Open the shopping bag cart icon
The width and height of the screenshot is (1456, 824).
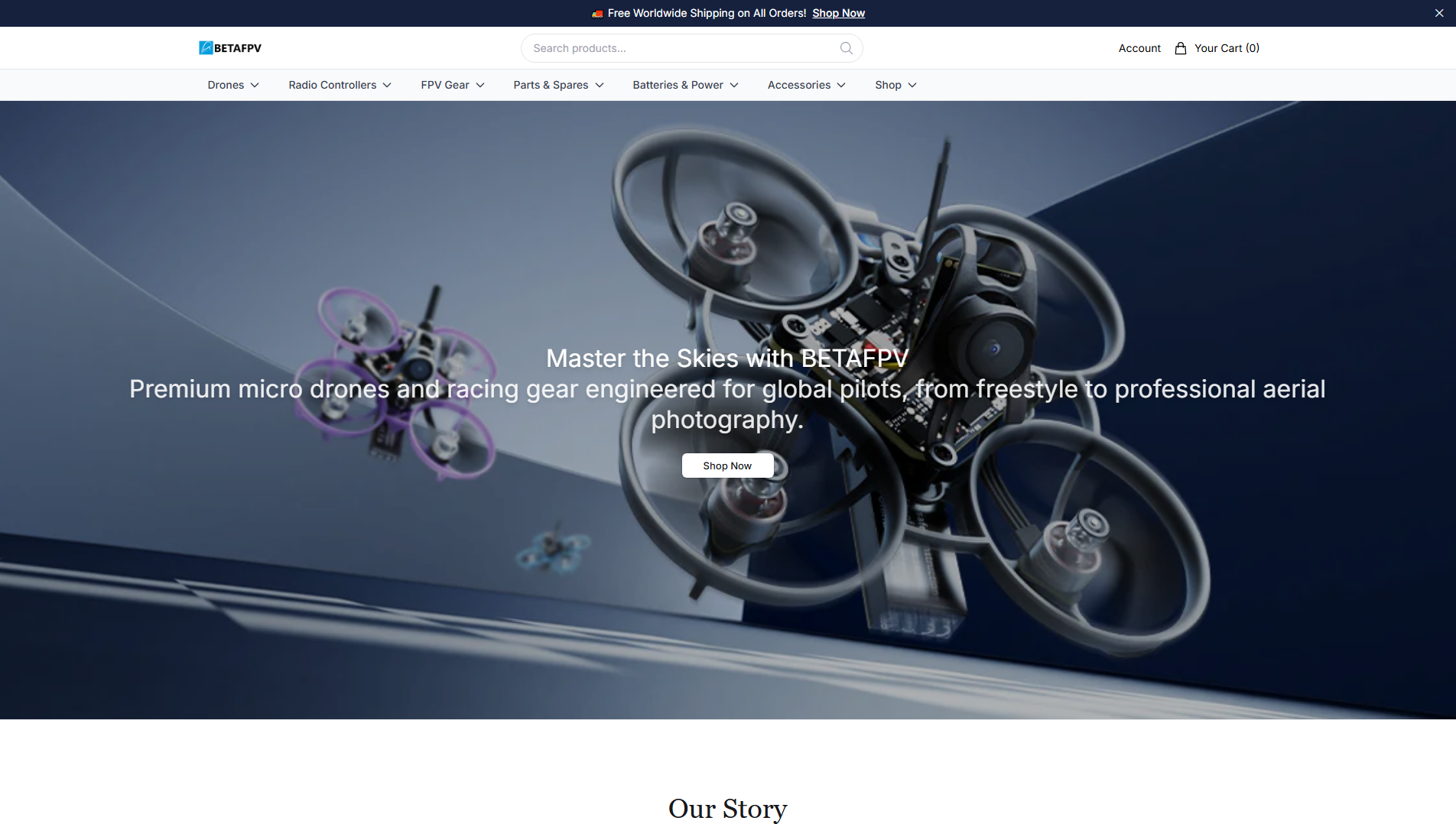1181,48
